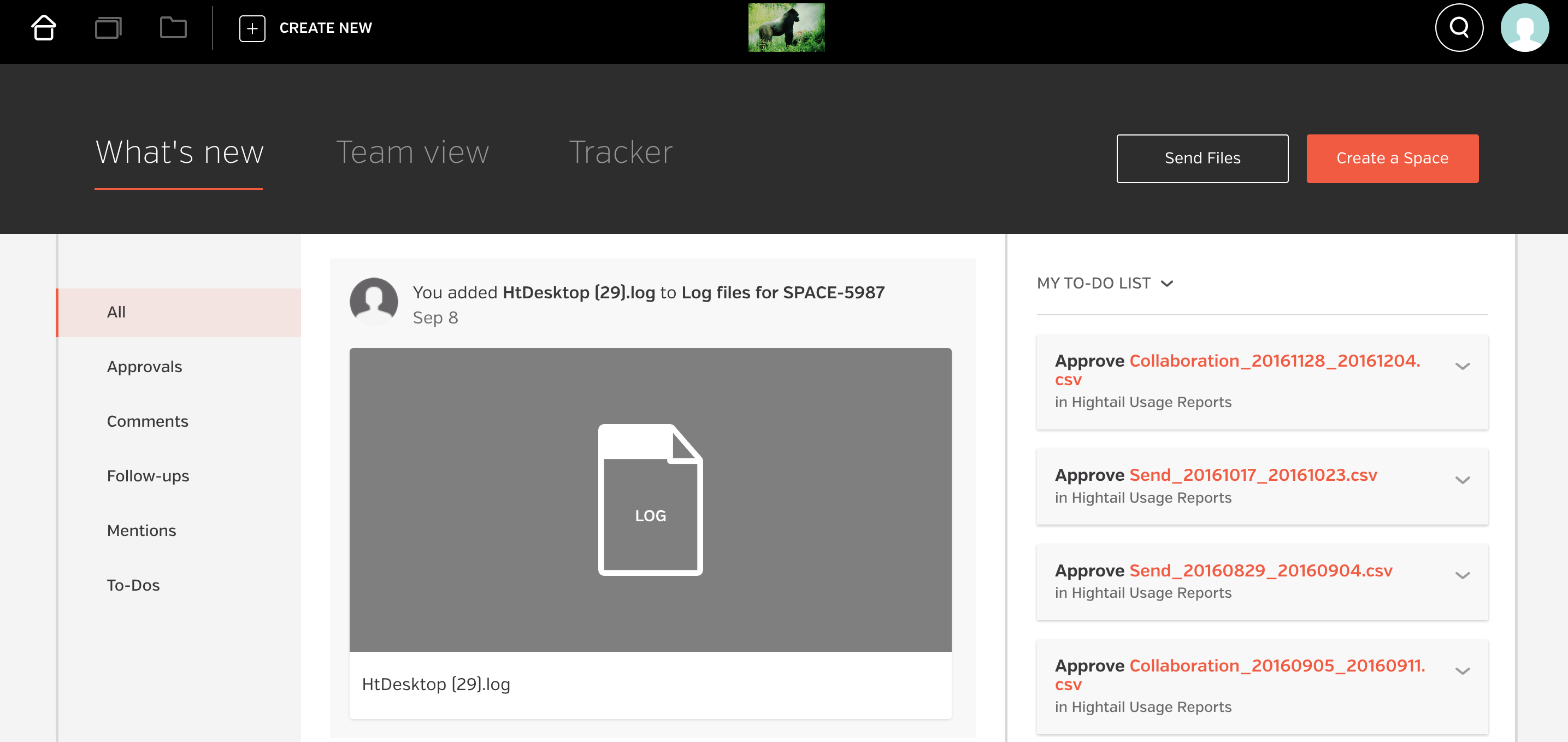Expand the first Collaboration CSV approval item
Image resolution: width=1568 pixels, height=742 pixels.
point(1463,366)
